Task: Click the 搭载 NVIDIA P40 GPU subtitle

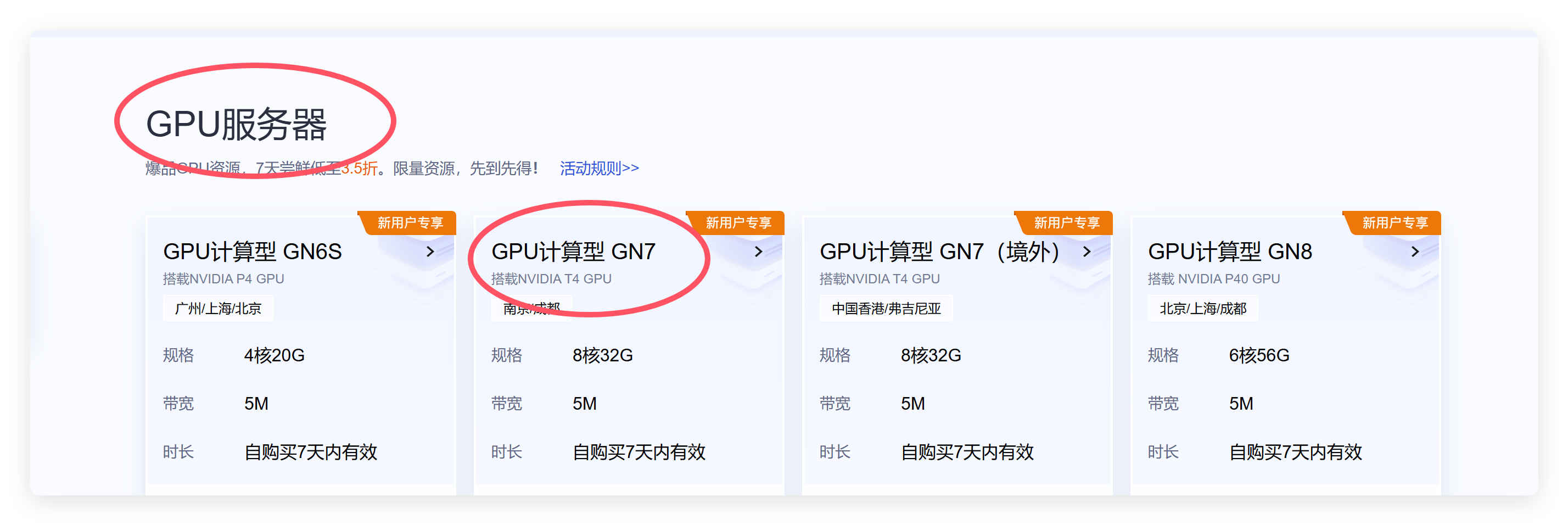Action: pyautogui.click(x=1214, y=279)
